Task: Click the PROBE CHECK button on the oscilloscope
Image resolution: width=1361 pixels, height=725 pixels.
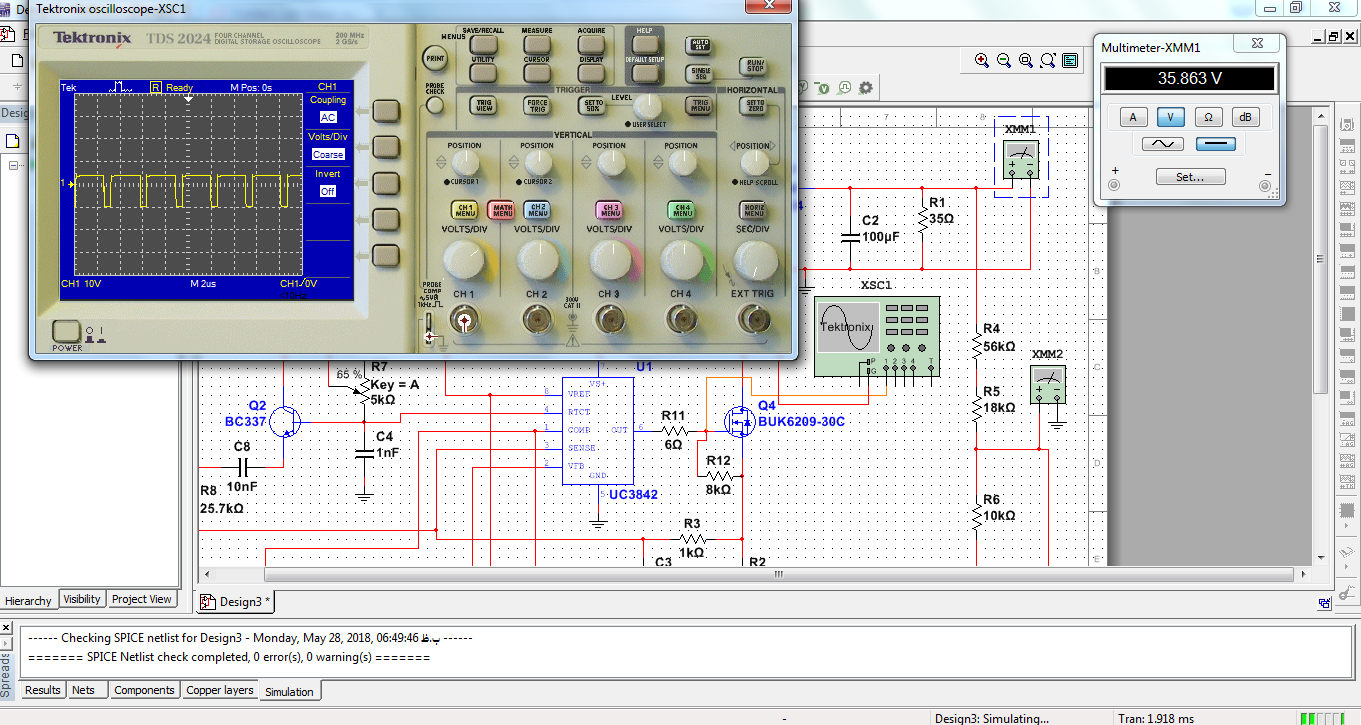Action: (x=435, y=103)
